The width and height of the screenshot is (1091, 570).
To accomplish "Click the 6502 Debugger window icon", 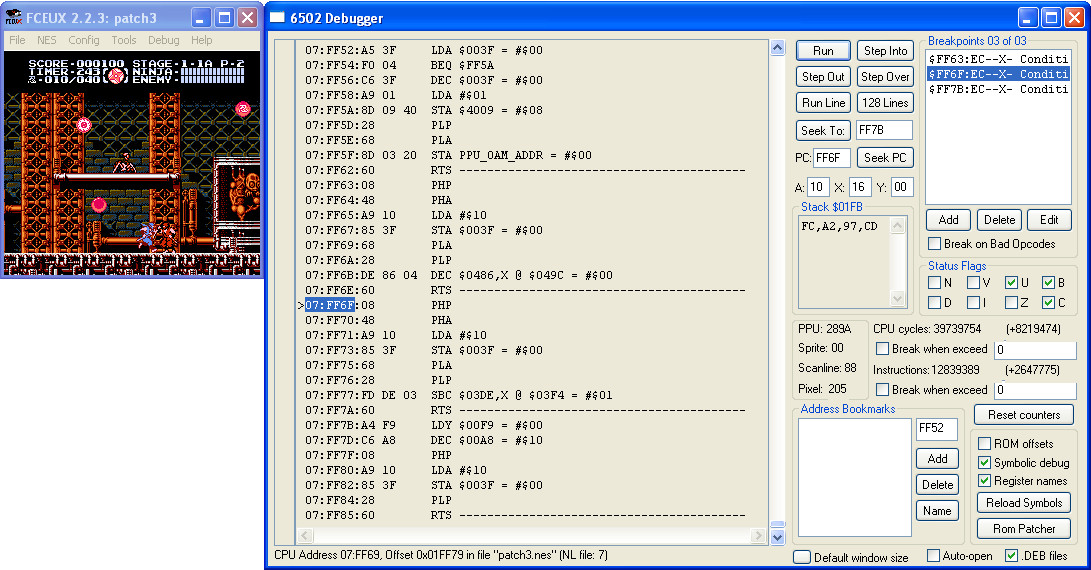I will click(x=277, y=17).
